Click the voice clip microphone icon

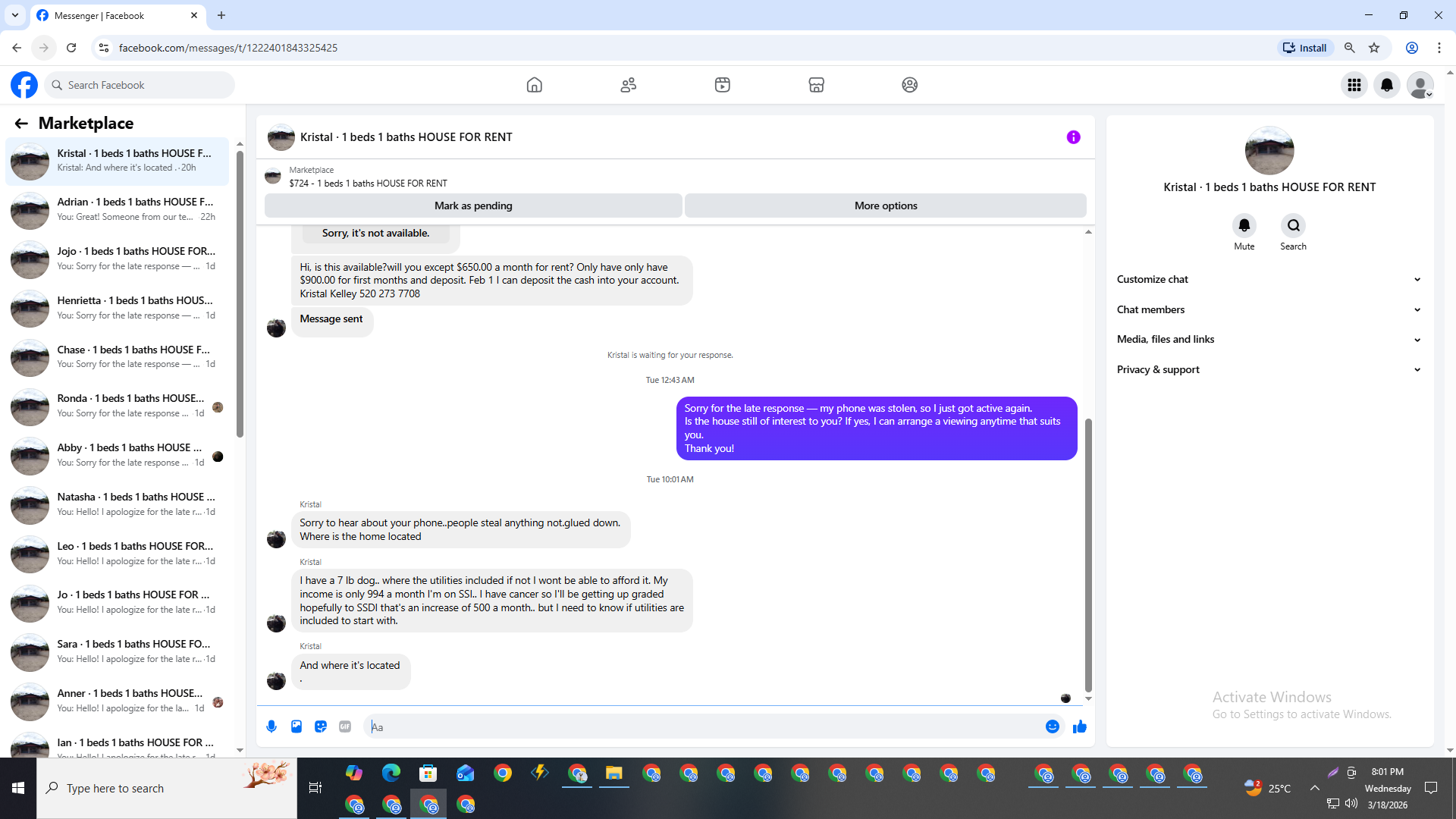point(271,726)
